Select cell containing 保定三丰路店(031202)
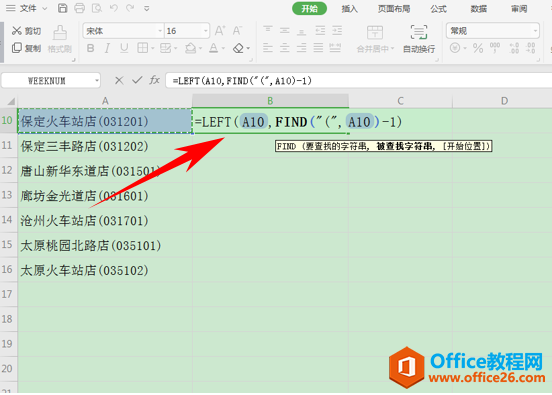 click(105, 146)
